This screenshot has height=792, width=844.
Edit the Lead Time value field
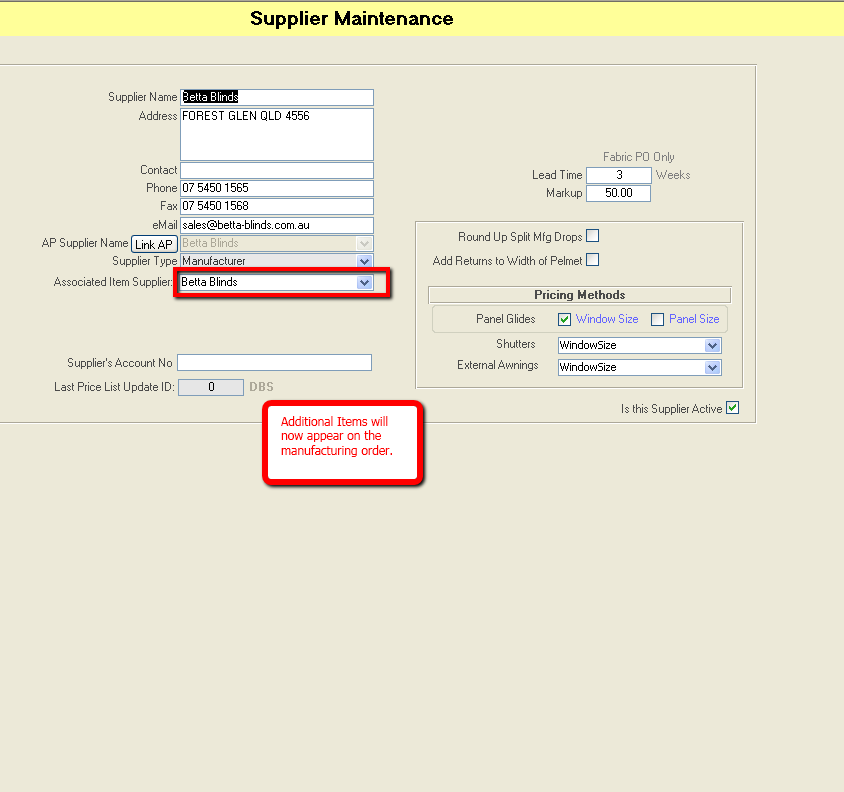pos(618,175)
